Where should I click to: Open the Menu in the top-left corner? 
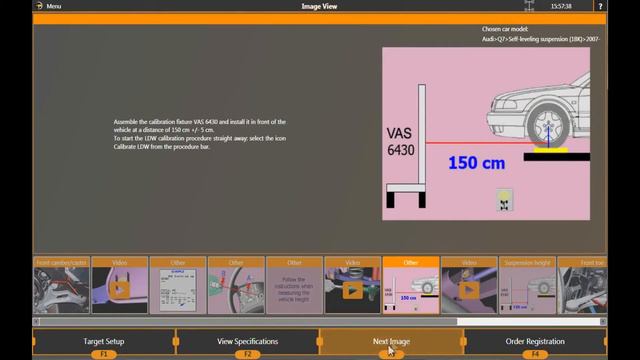pyautogui.click(x=48, y=6)
